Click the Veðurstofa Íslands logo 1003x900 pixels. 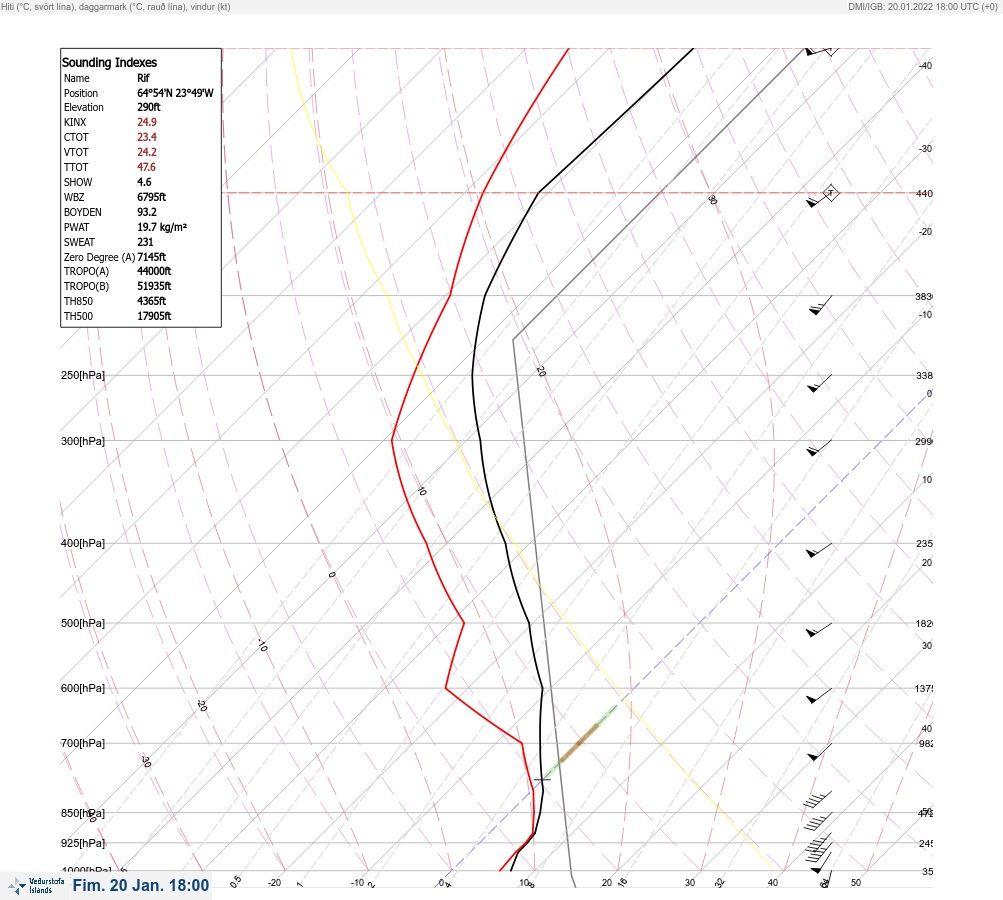pos(36,885)
